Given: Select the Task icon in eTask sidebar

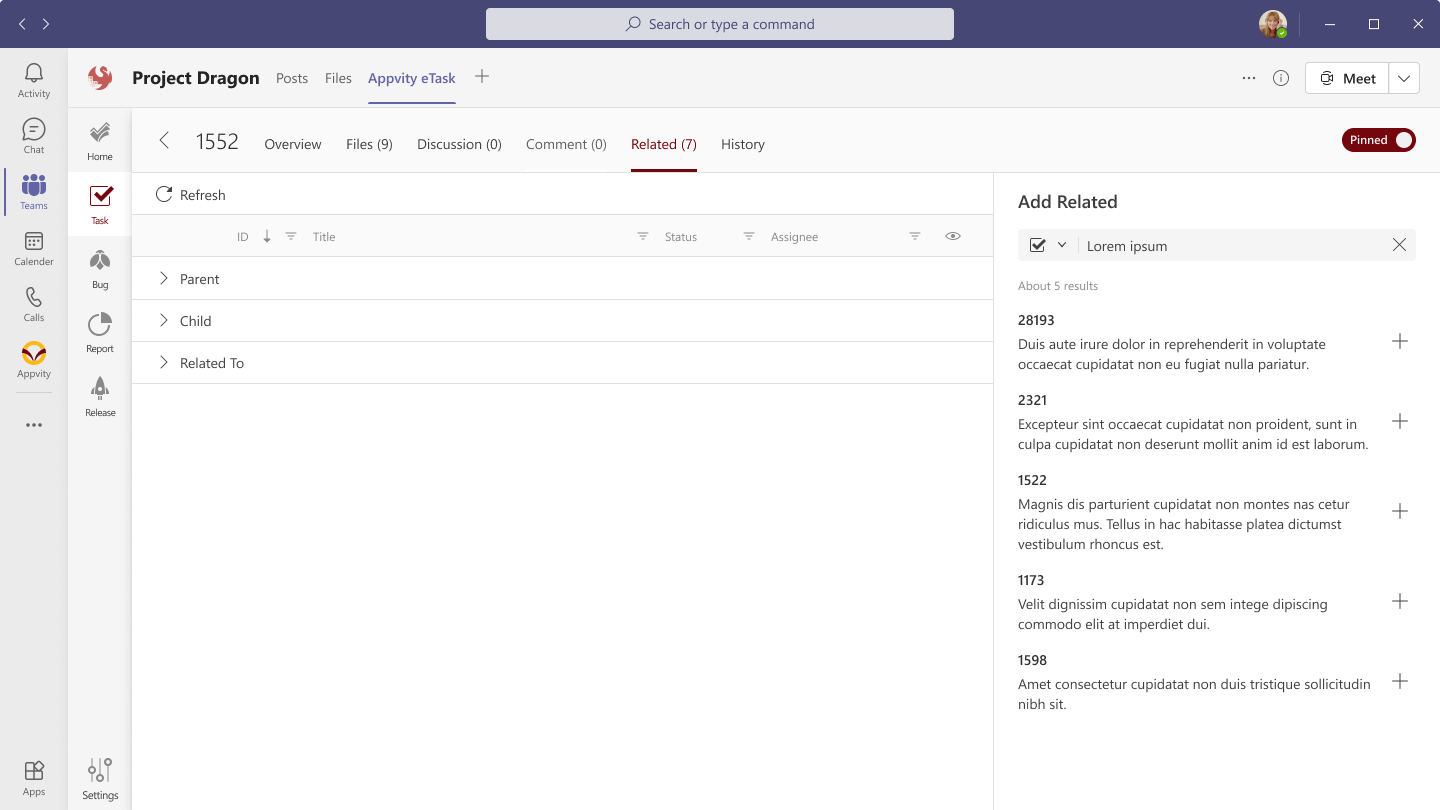Looking at the screenshot, I should pos(99,202).
